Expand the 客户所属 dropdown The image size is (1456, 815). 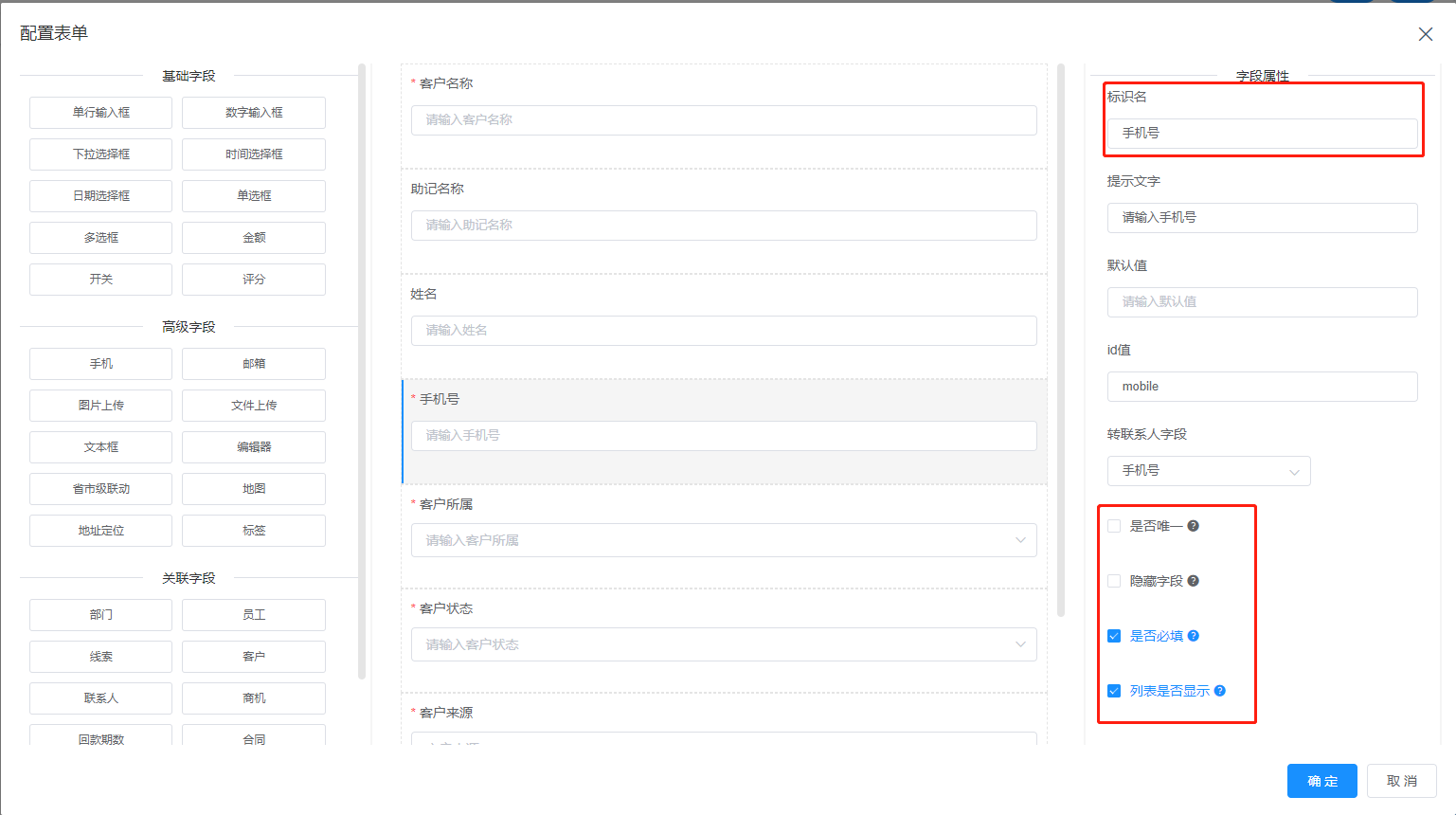click(724, 540)
